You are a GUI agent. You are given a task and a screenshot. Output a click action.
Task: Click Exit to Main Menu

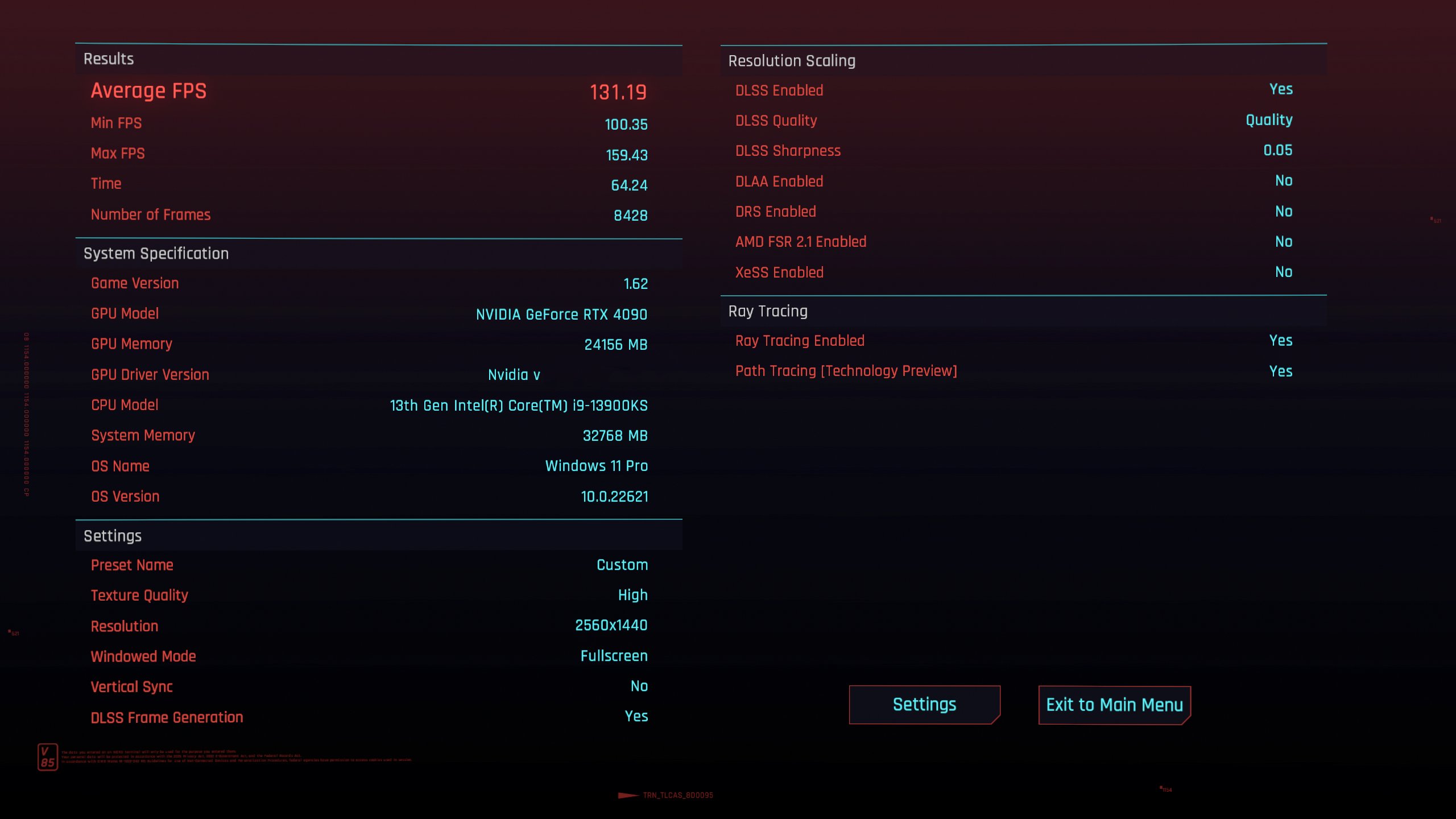click(x=1113, y=704)
